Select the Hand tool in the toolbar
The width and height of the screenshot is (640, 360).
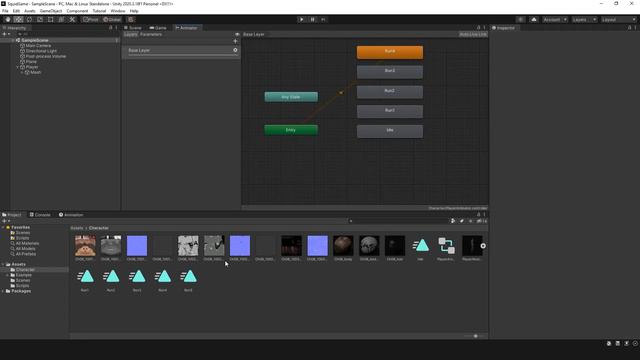[8, 20]
